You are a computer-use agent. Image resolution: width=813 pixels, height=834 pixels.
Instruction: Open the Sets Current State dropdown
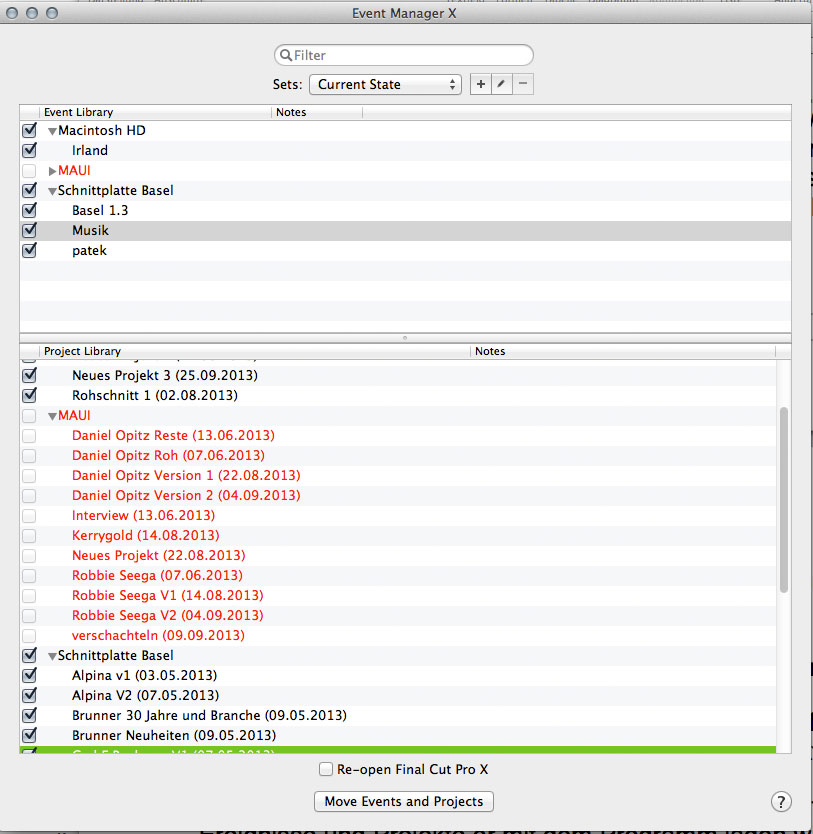[x=385, y=85]
